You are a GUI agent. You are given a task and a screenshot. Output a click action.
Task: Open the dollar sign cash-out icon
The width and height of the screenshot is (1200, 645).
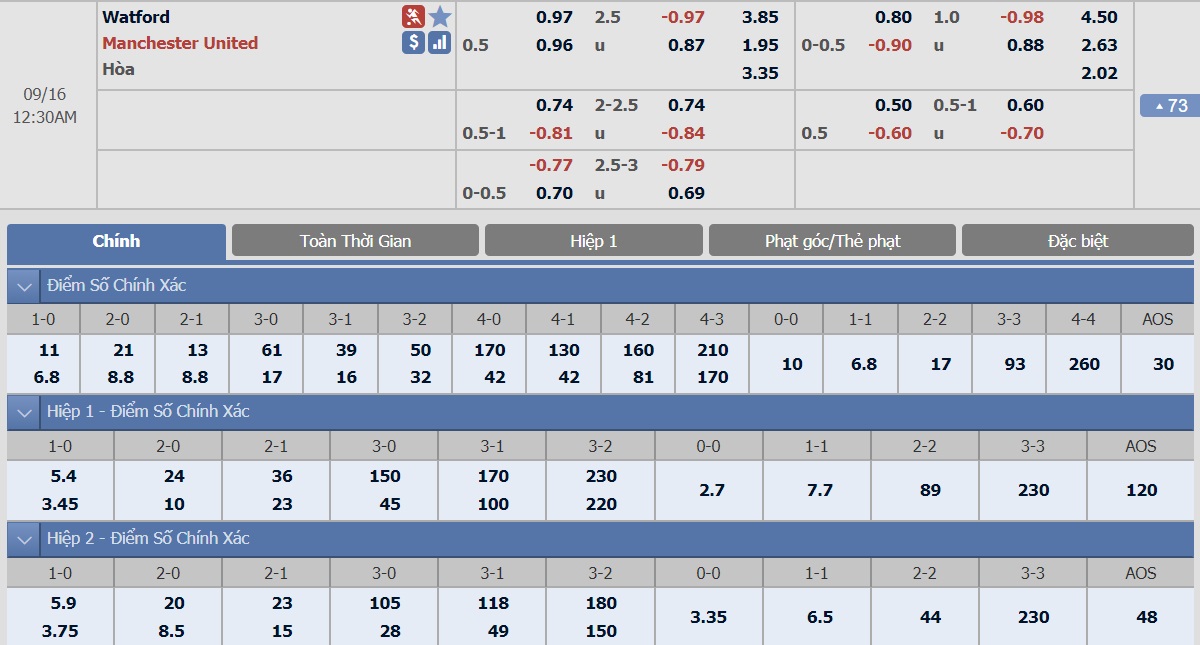pyautogui.click(x=414, y=42)
